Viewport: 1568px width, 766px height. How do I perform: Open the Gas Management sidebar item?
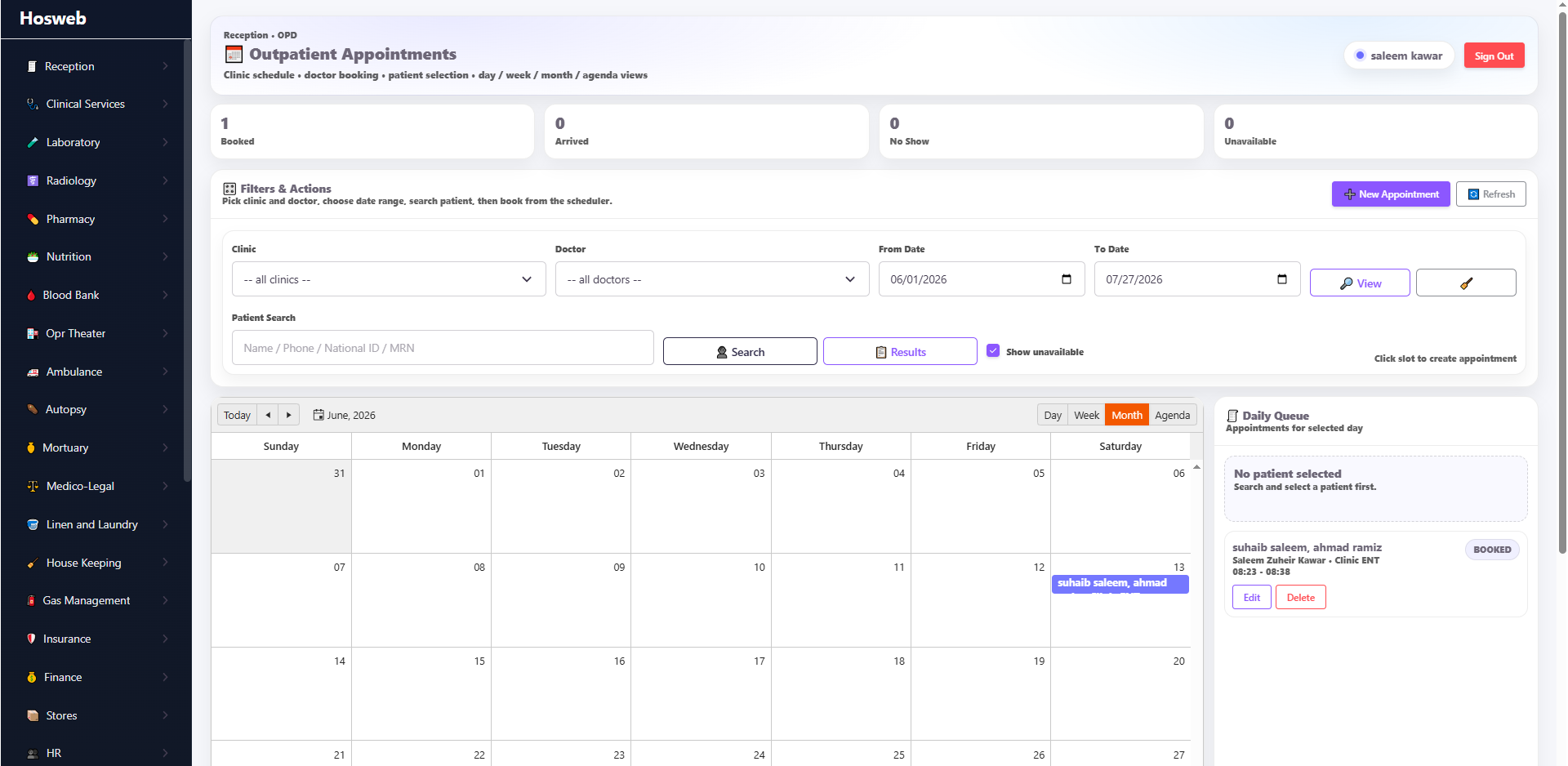click(x=96, y=600)
